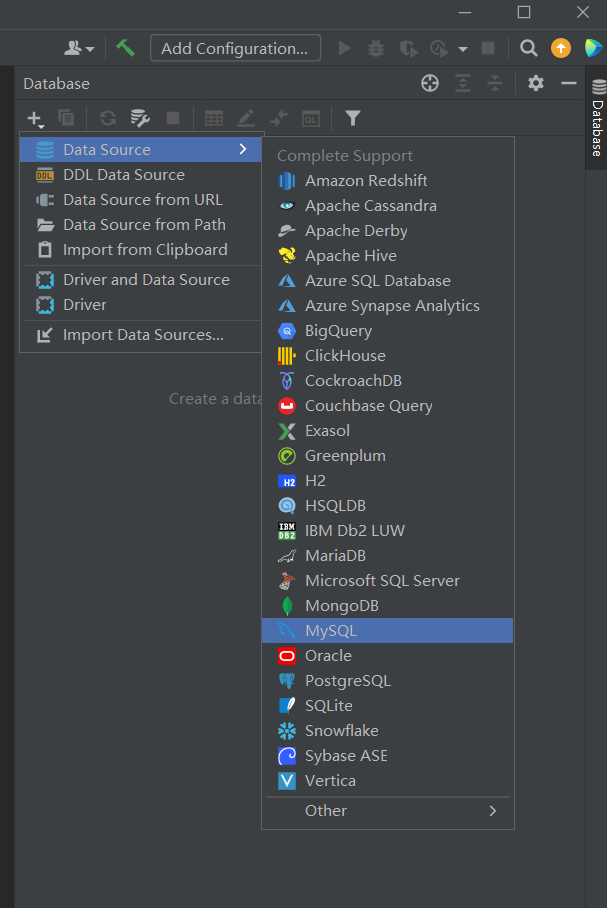Choose Data Source from Path
This screenshot has width=607, height=908.
point(141,224)
